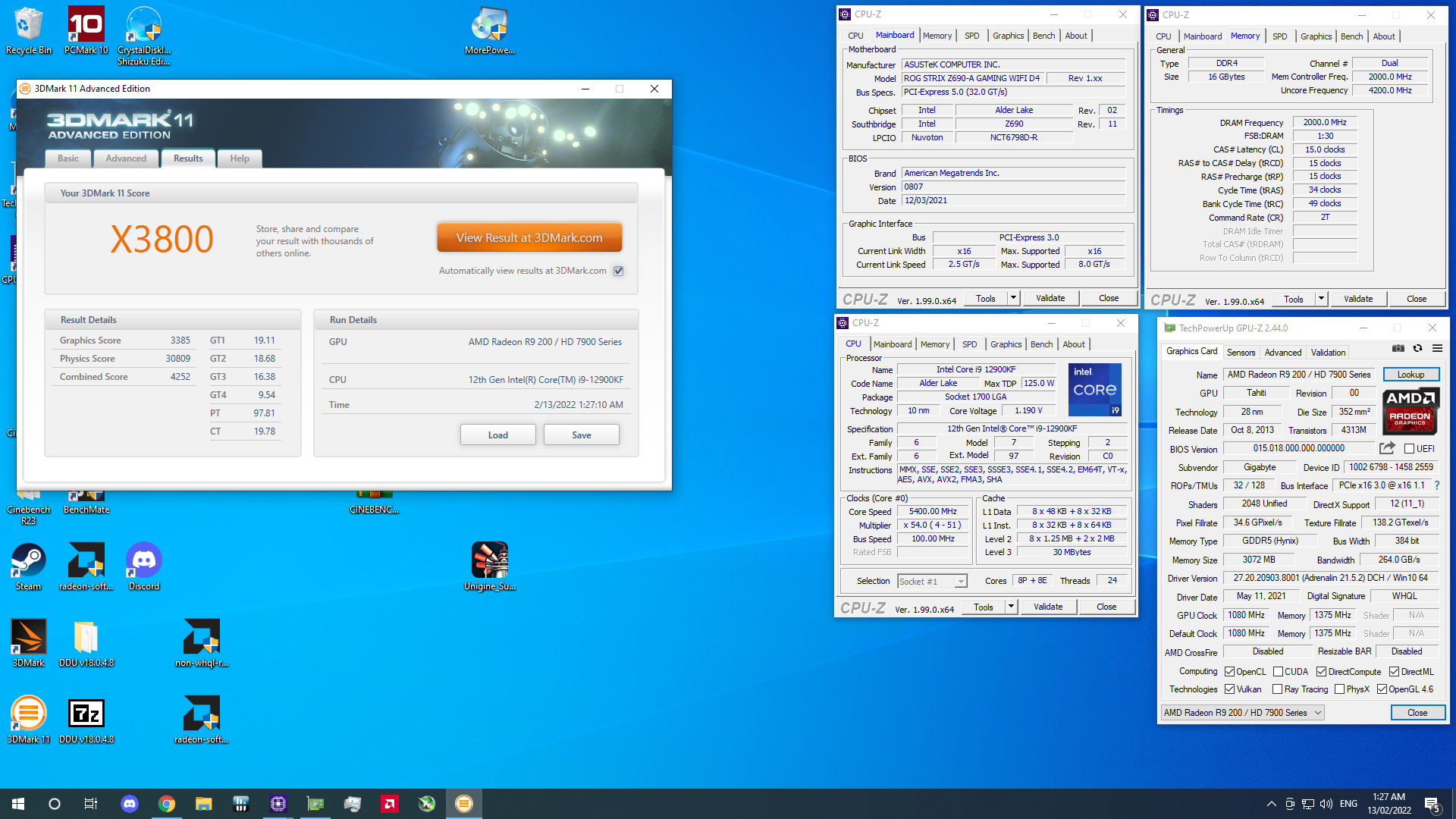
Task: Open Task View on taskbar
Action: coord(91,804)
